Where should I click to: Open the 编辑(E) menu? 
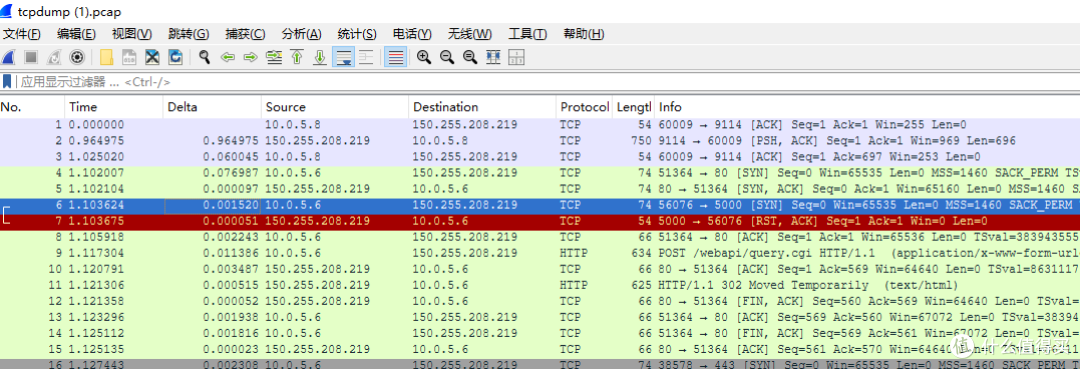76,34
